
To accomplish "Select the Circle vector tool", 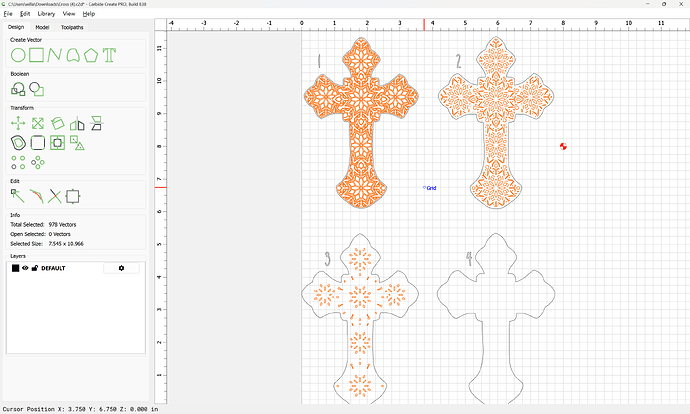I will [17, 53].
